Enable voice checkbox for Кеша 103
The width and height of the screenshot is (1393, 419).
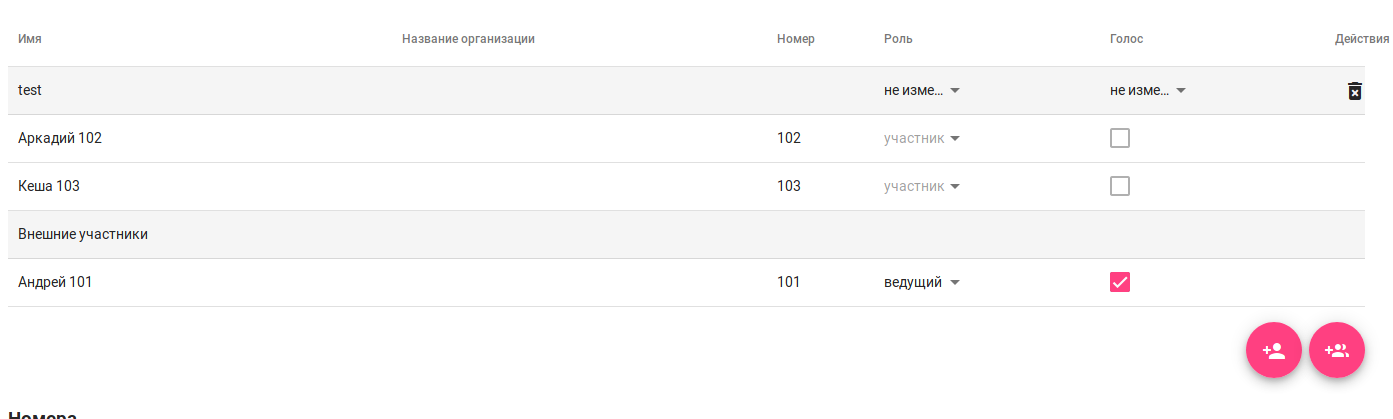pos(1120,186)
